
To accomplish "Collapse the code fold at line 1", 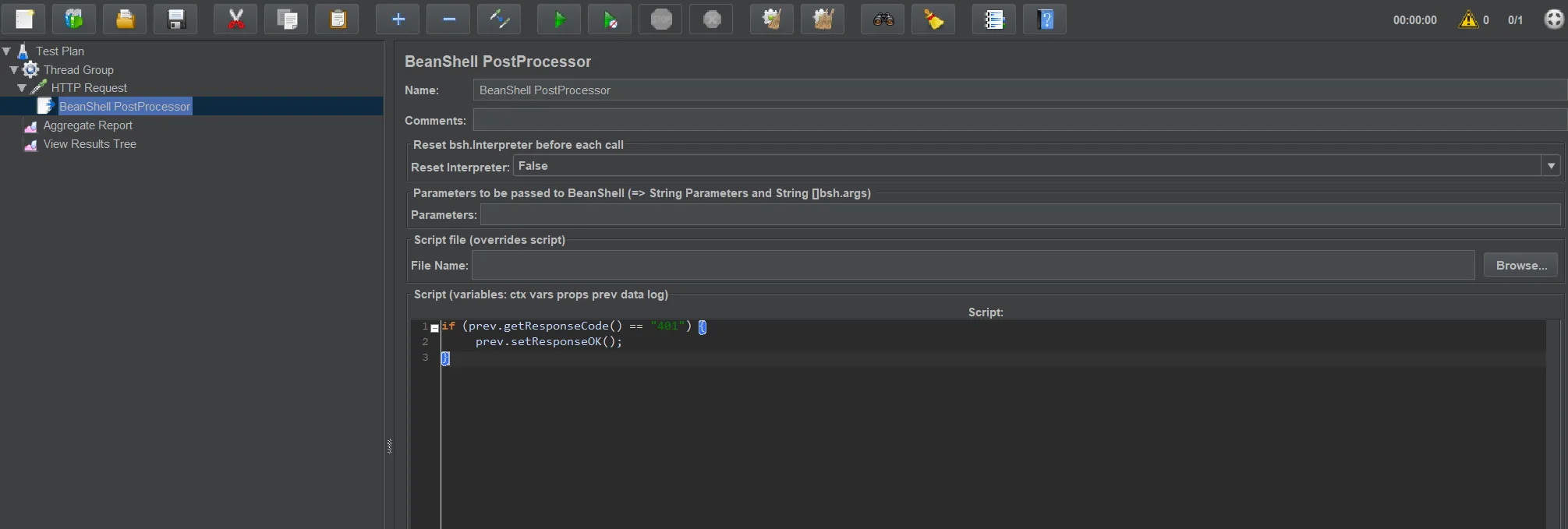I will coord(434,328).
